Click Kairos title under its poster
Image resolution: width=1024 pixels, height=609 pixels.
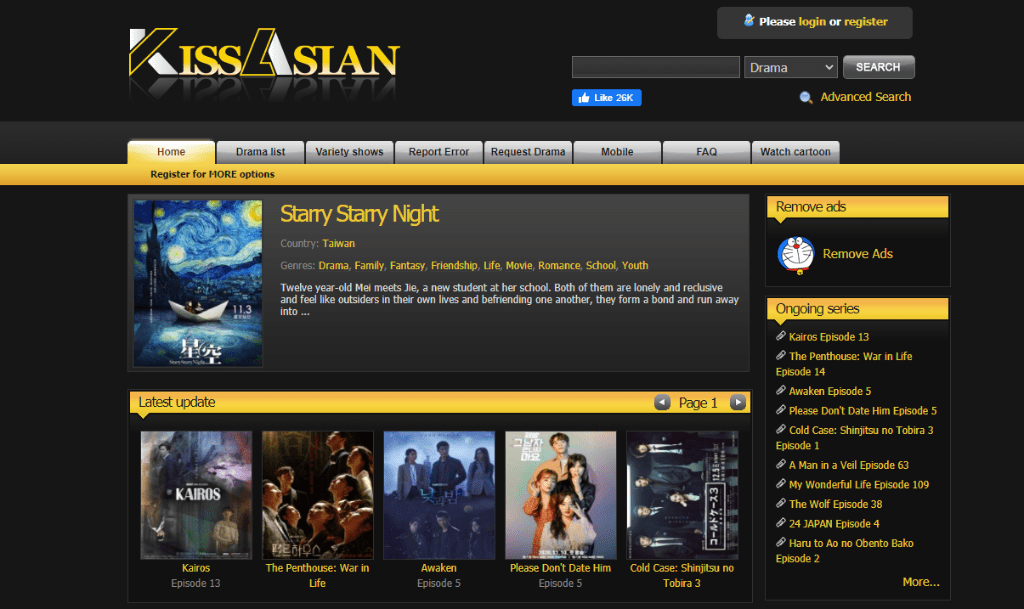pos(196,569)
